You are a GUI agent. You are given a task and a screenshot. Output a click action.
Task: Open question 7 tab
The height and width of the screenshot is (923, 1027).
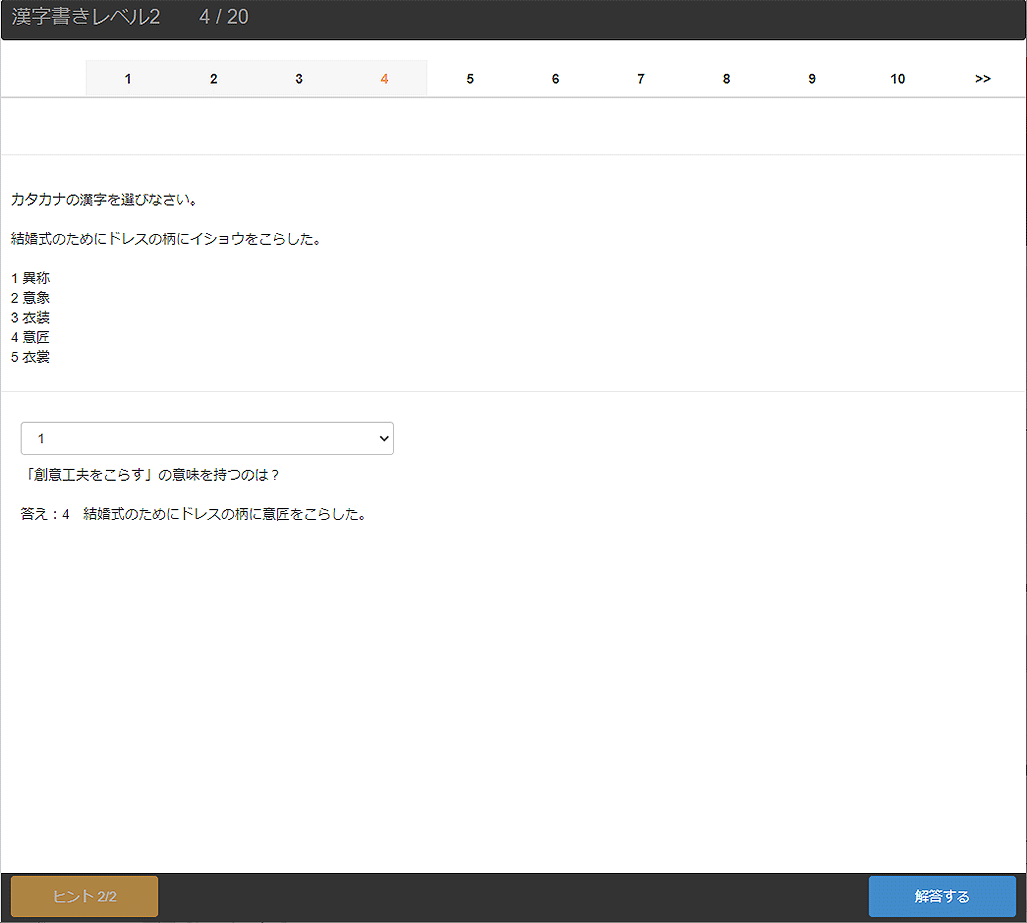641,79
